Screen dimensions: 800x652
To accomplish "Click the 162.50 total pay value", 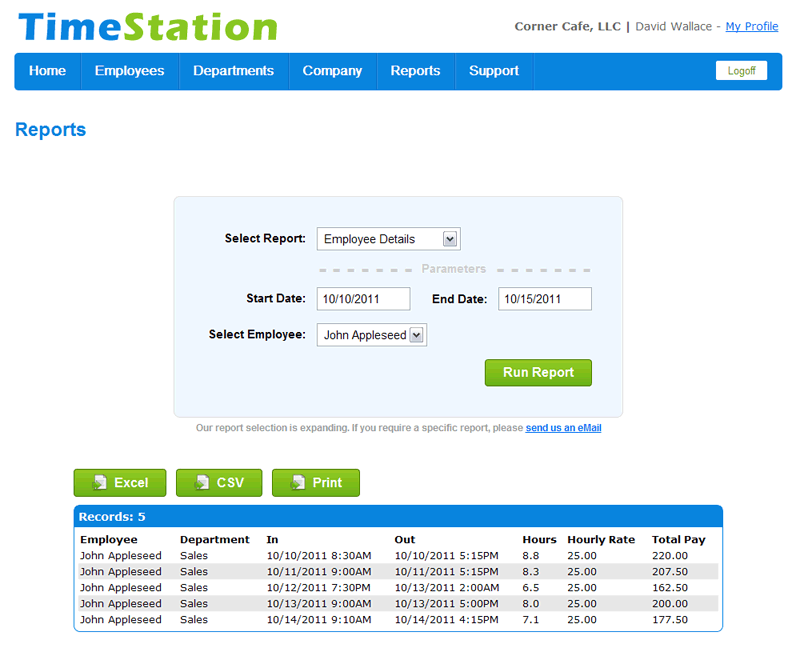I will coord(670,588).
